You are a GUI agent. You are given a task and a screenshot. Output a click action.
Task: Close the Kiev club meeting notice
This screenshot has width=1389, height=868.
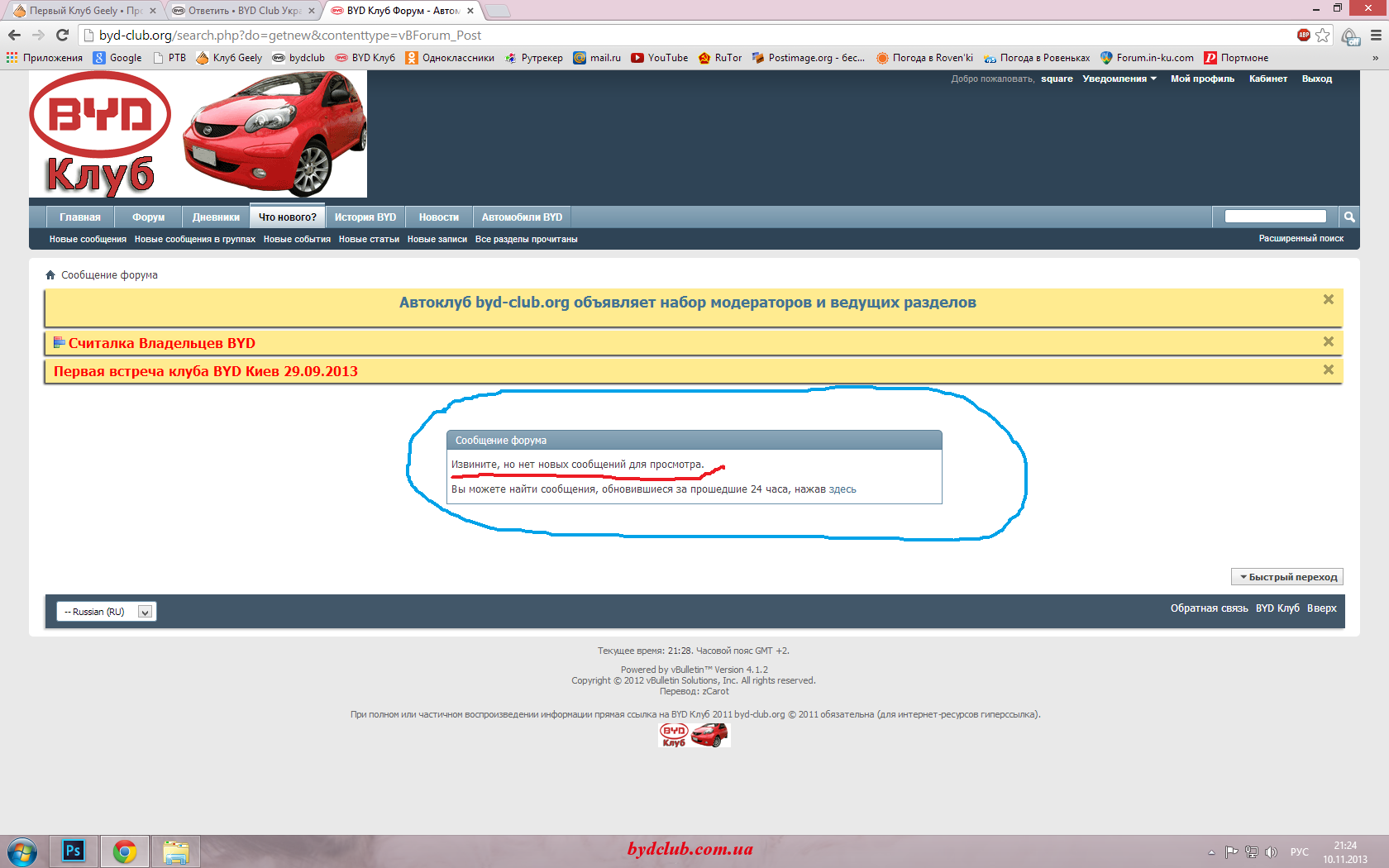click(x=1329, y=370)
